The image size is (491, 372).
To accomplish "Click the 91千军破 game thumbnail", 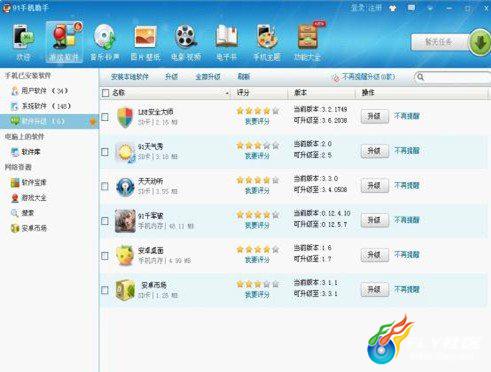I will tap(125, 221).
